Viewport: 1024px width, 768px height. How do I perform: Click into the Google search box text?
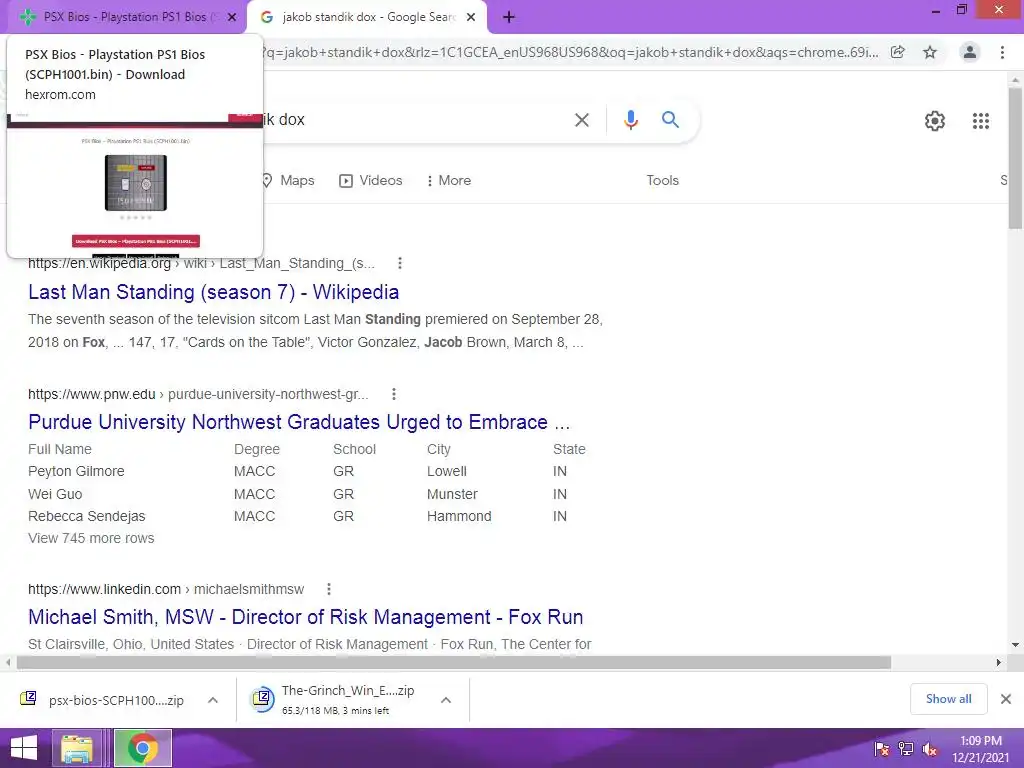point(284,120)
